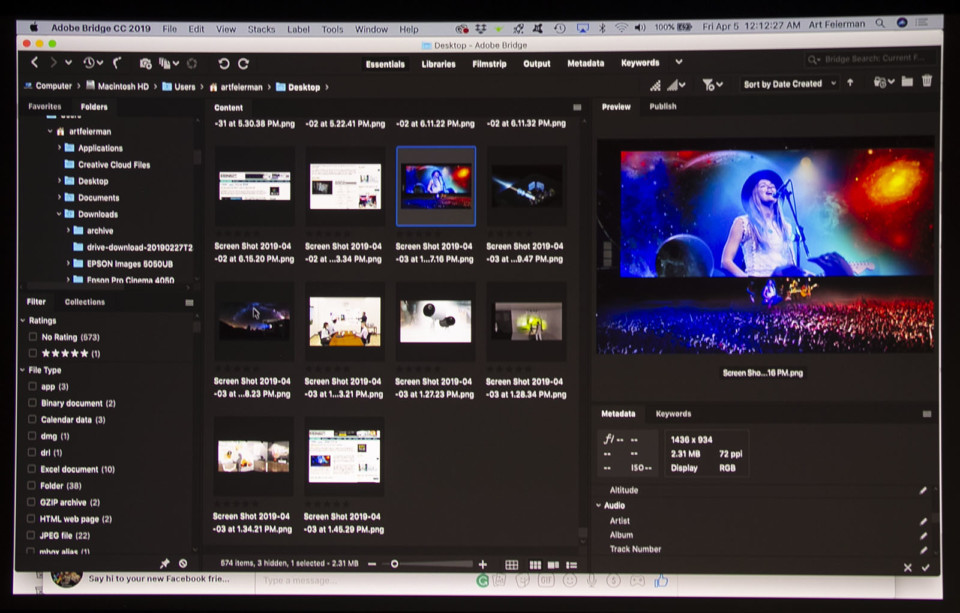Check the Folder file type filter

point(32,486)
